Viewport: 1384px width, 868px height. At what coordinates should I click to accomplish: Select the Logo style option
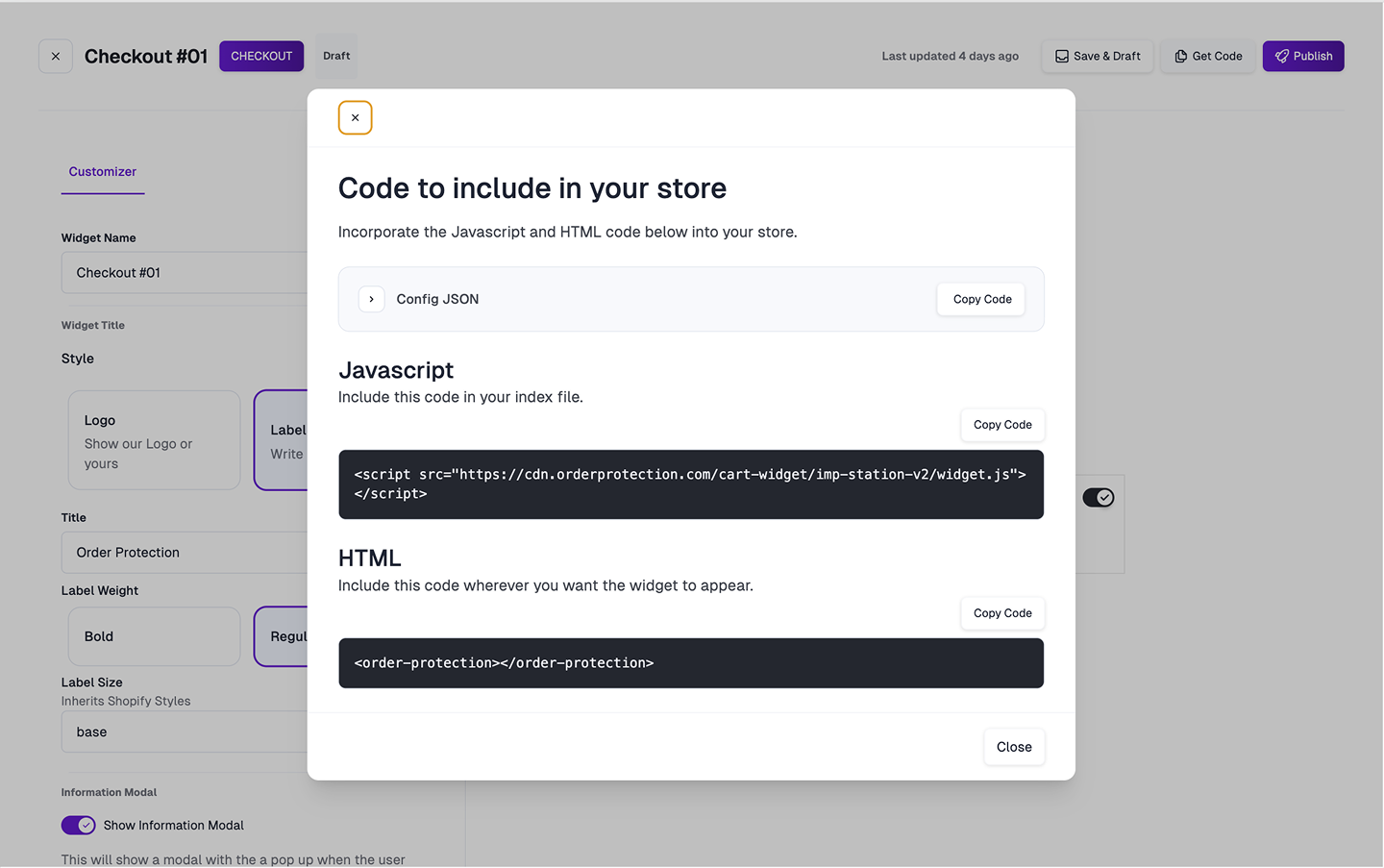coord(155,440)
